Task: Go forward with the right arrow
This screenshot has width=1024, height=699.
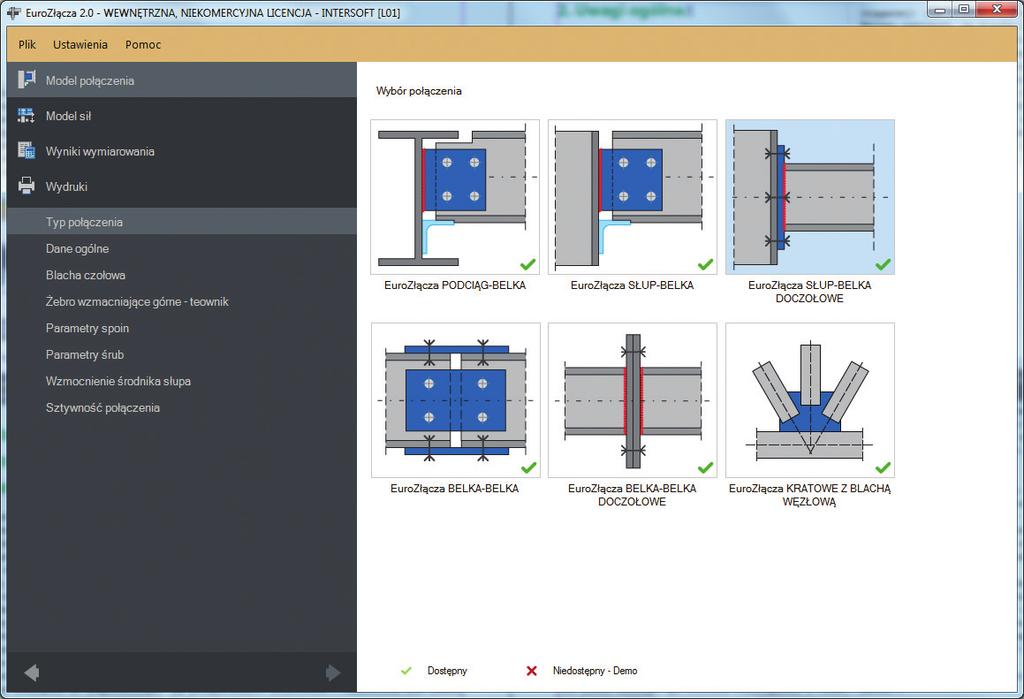Action: click(333, 673)
